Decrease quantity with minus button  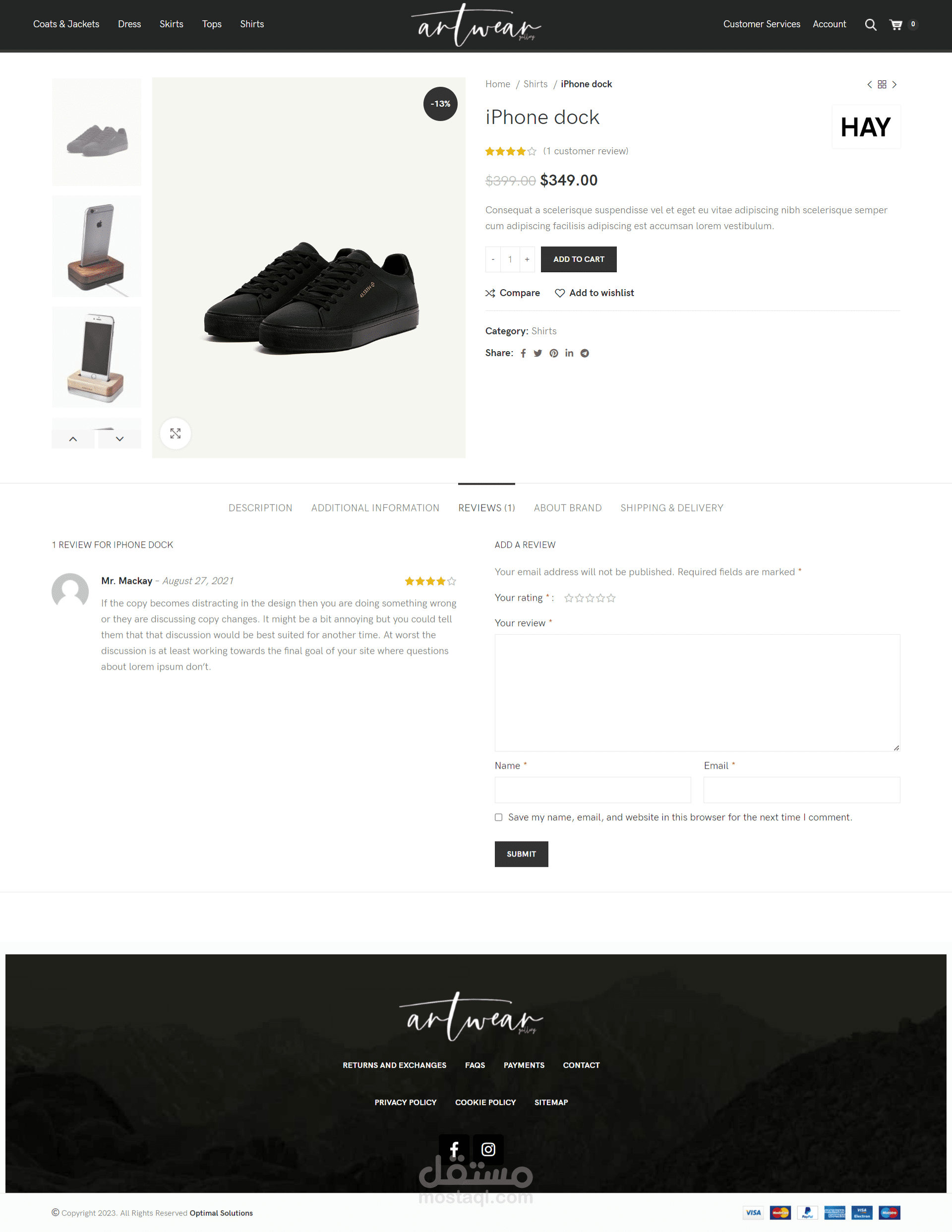click(x=493, y=259)
